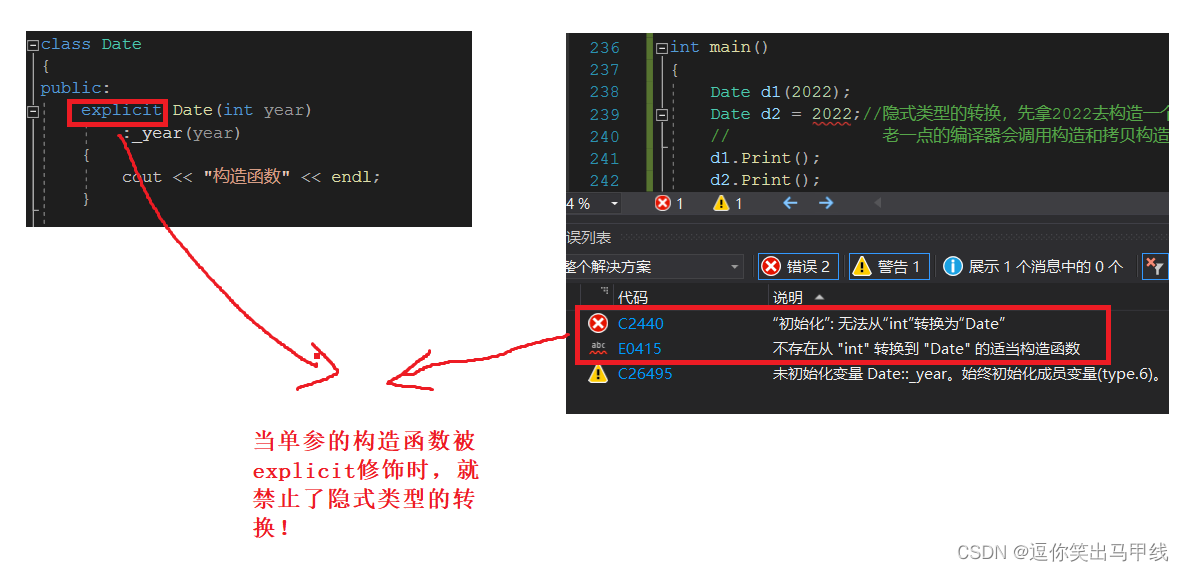Select the C26495 warning row icon
This screenshot has height=571, width=1184.
(598, 373)
